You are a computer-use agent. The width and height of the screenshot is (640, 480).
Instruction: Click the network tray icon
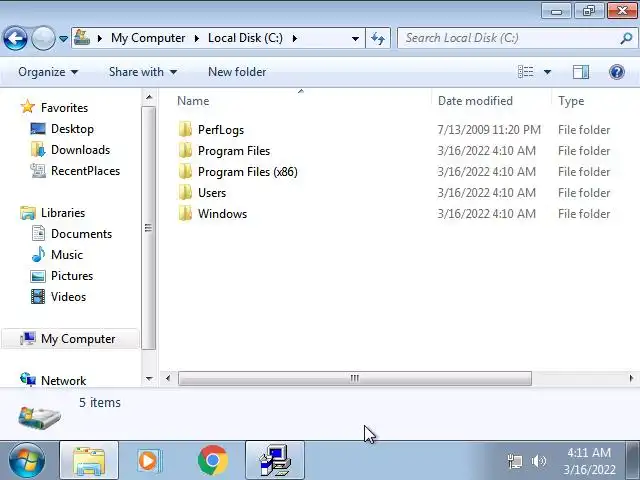pos(515,461)
